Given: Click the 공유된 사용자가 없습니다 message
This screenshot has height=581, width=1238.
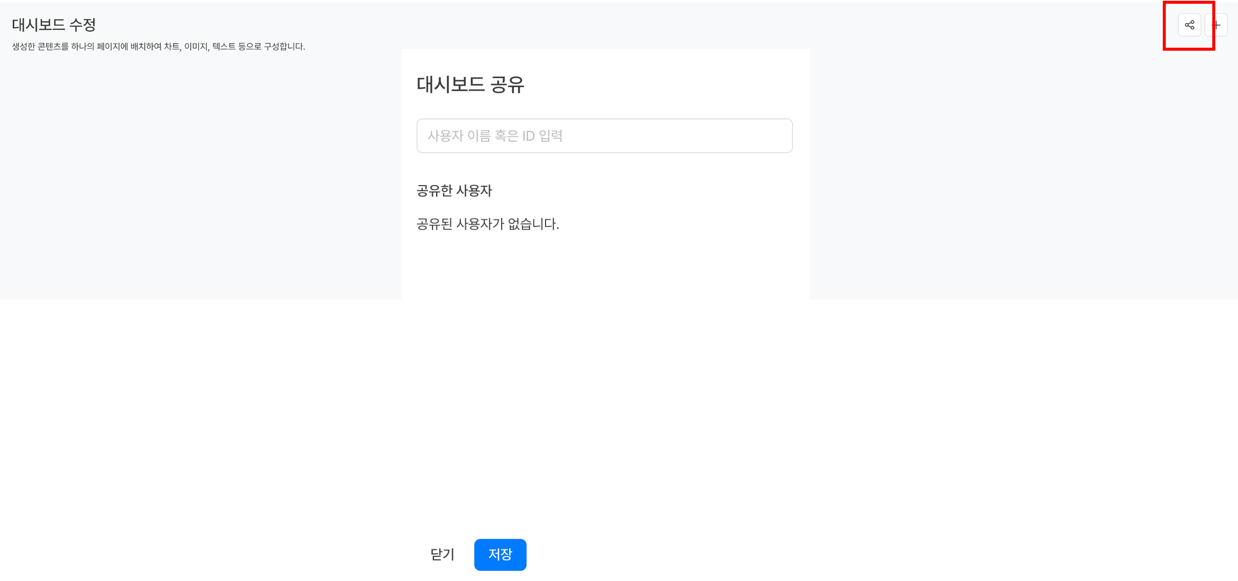Looking at the screenshot, I should [487, 224].
